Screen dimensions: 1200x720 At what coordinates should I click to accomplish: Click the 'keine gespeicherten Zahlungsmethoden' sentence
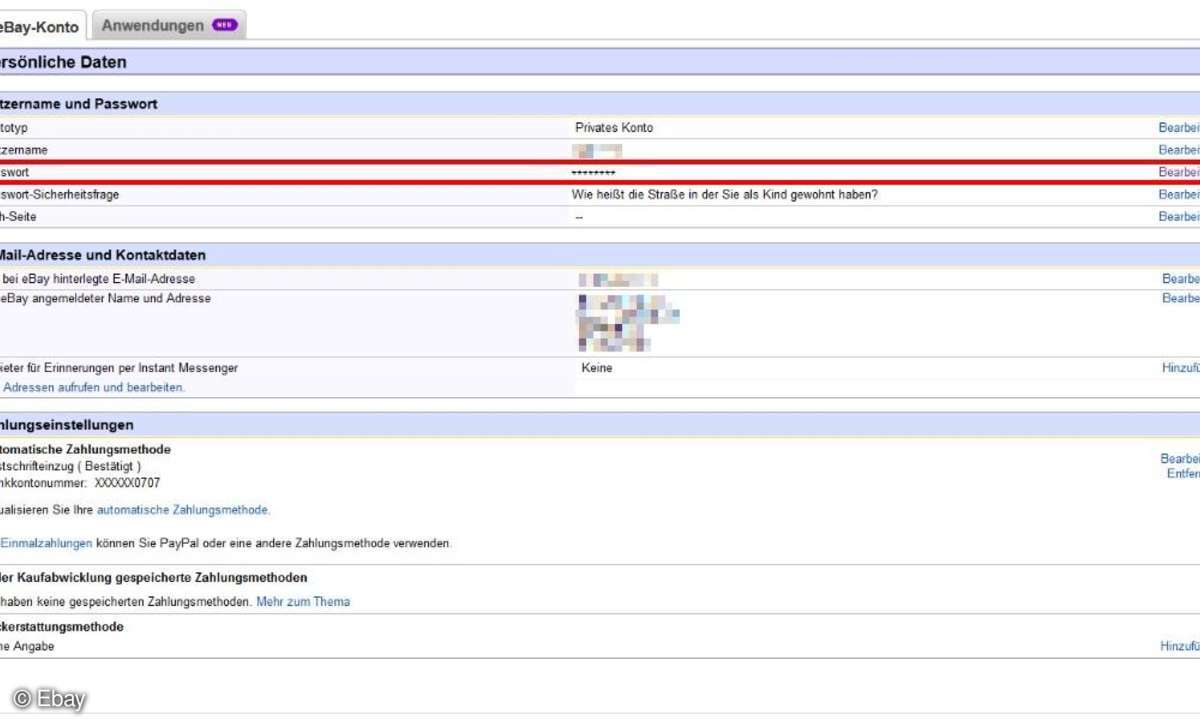[x=125, y=602]
